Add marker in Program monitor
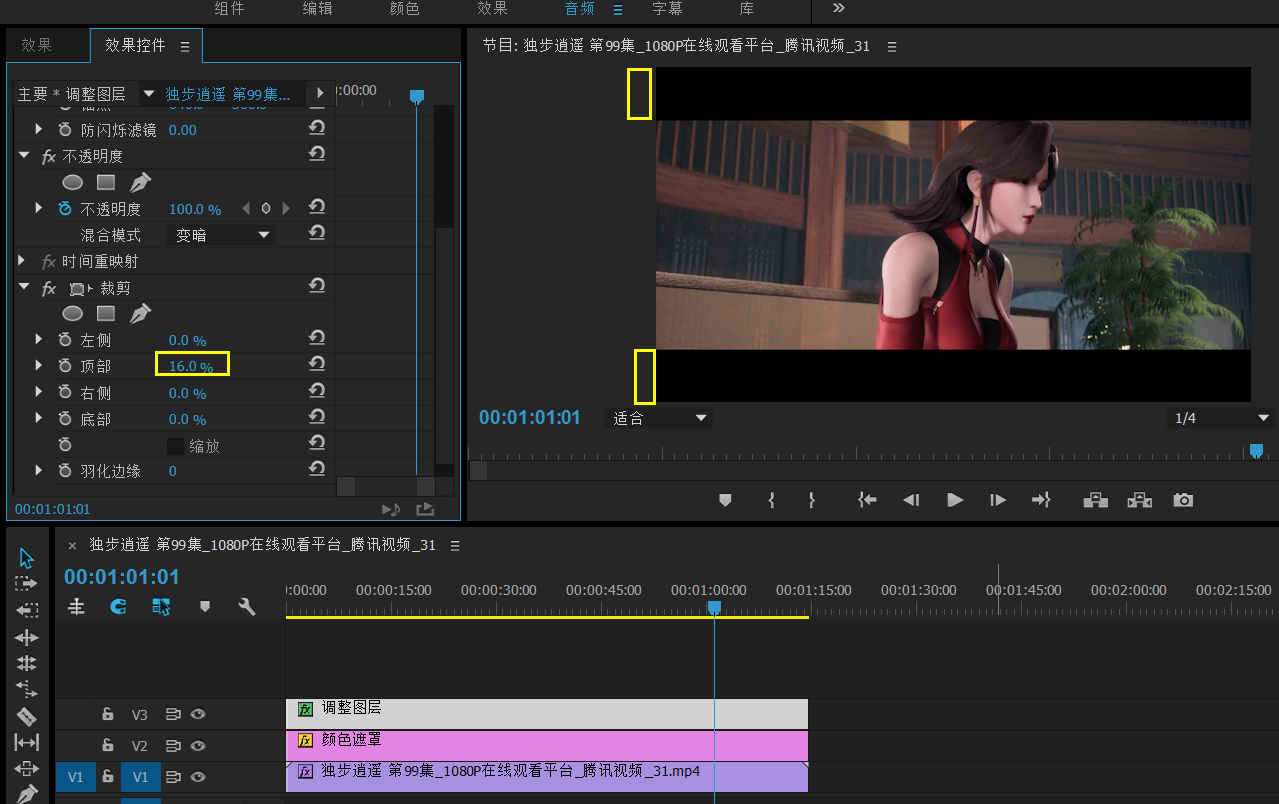The width and height of the screenshot is (1279, 804). 726,500
